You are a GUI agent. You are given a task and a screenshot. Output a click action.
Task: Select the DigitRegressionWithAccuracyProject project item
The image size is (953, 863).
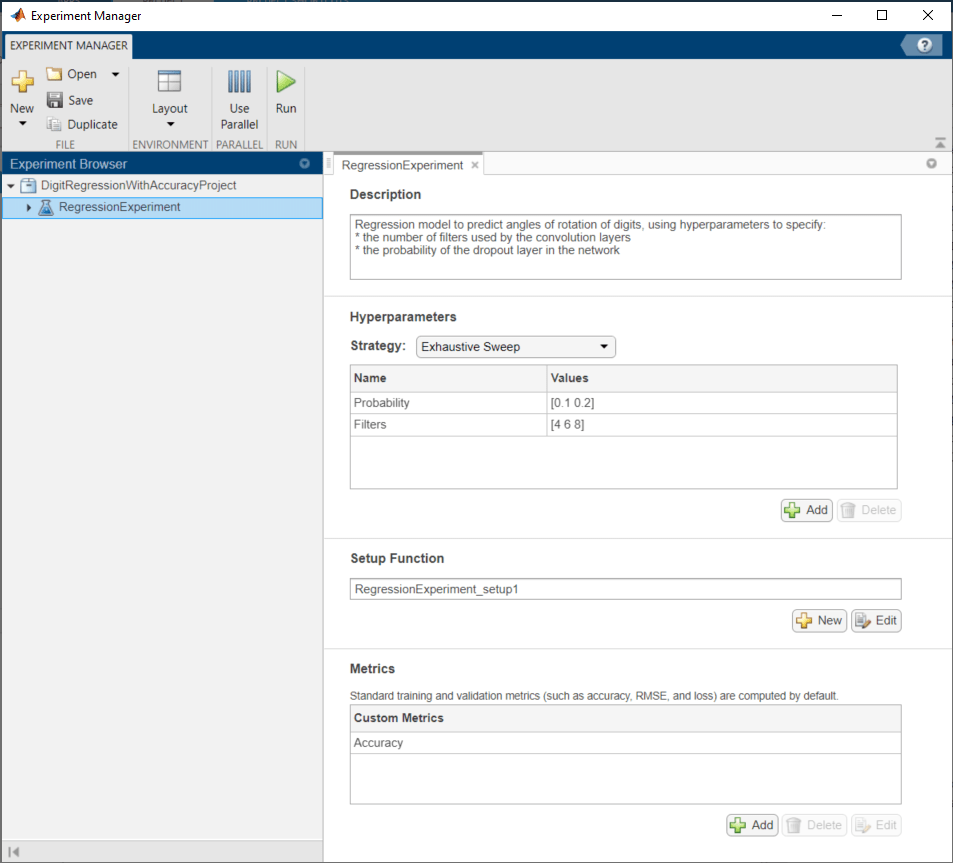(x=138, y=185)
